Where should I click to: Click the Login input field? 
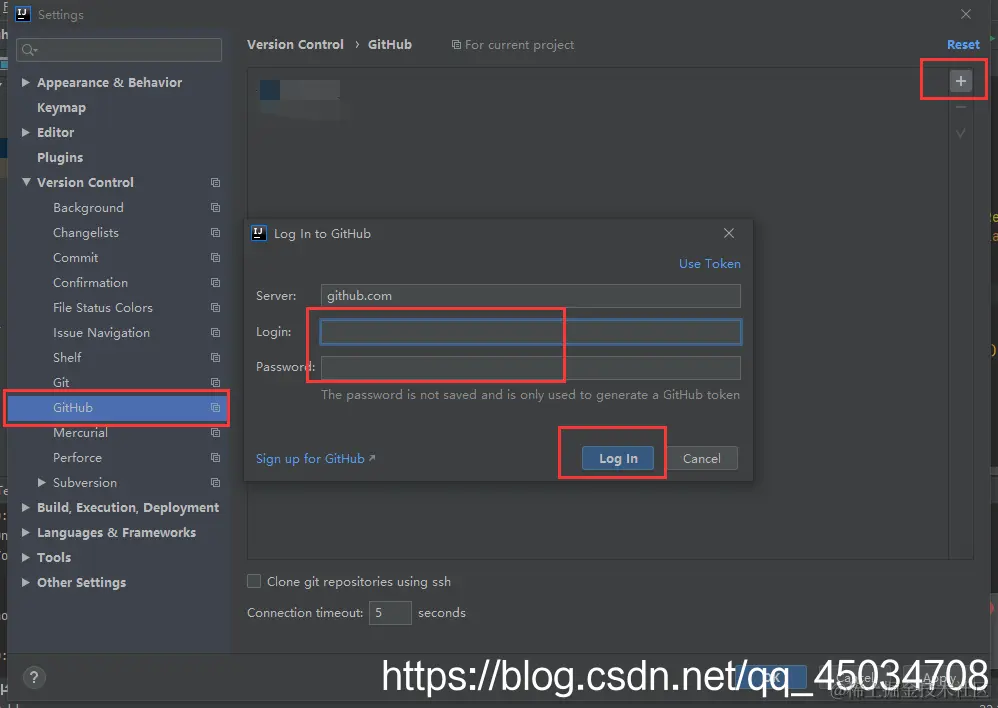[531, 332]
